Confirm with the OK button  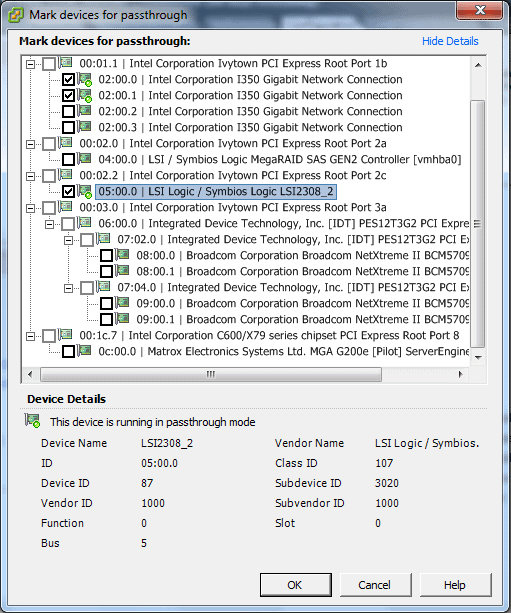coord(296,585)
